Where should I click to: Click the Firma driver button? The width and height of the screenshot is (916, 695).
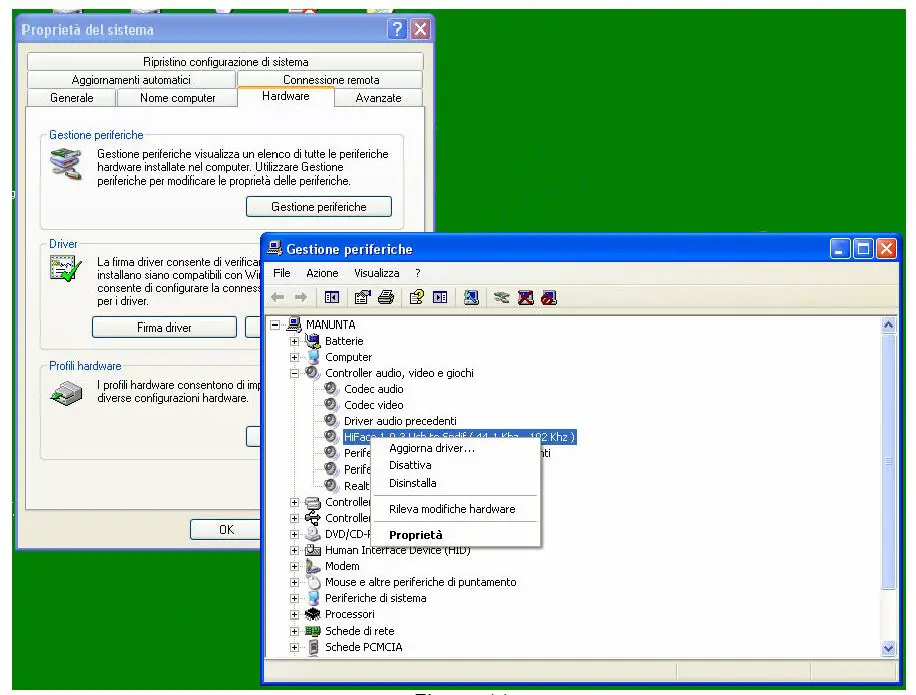164,328
